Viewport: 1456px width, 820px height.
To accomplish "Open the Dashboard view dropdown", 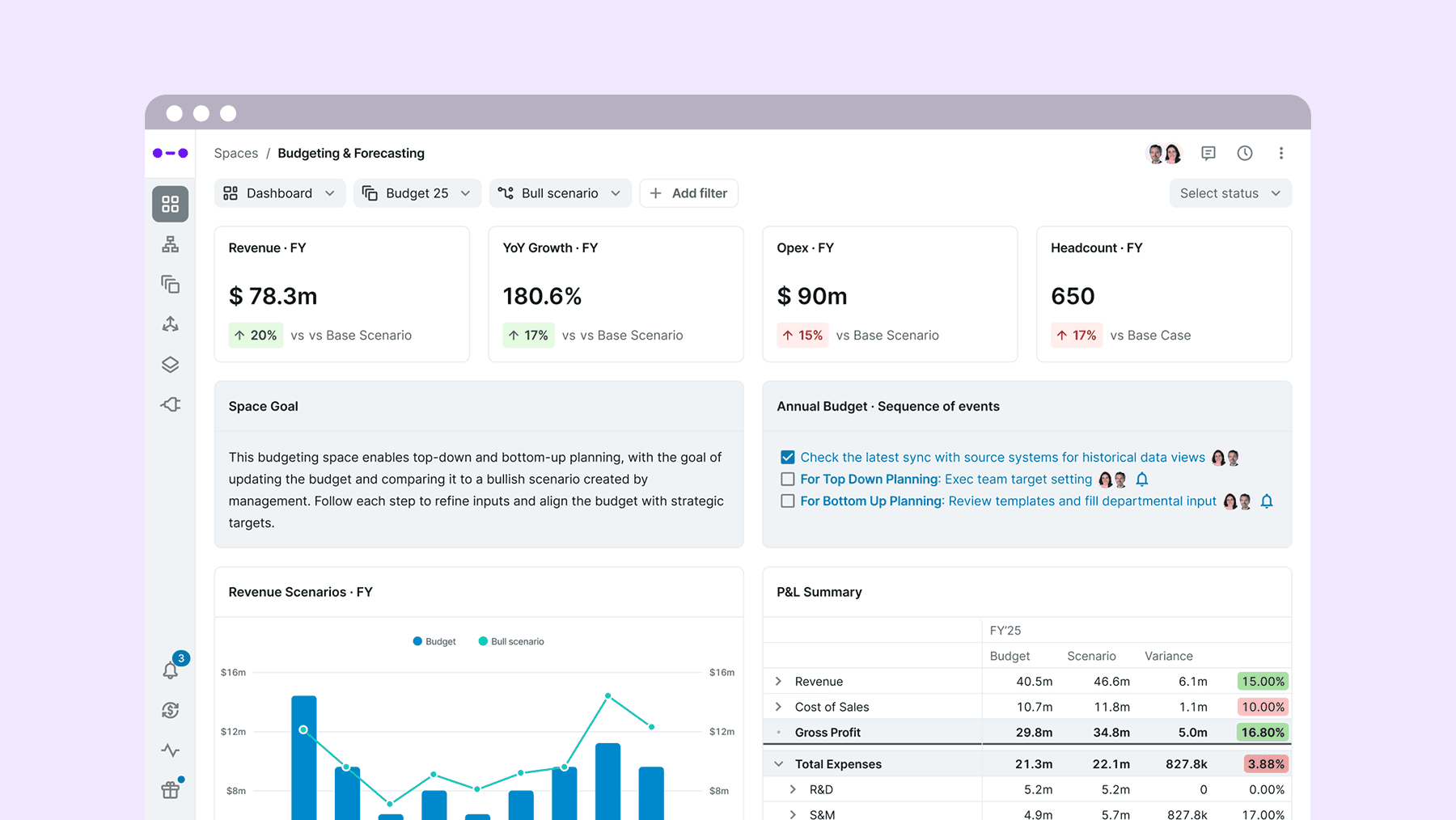I will coord(280,193).
